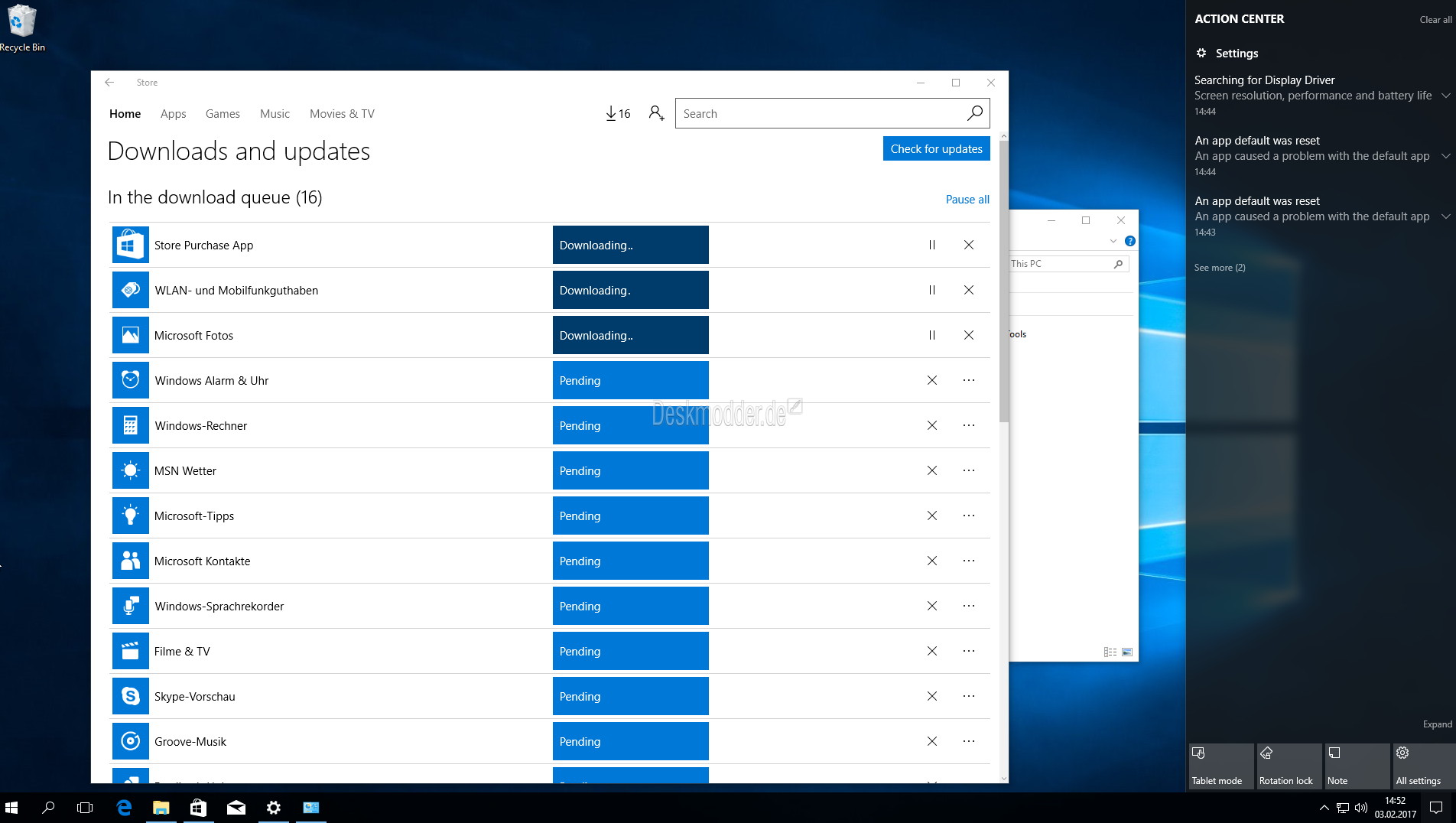This screenshot has height=823, width=1456.
Task: Click the Microsoft-Tipps lightbulb icon
Action: tap(130, 516)
